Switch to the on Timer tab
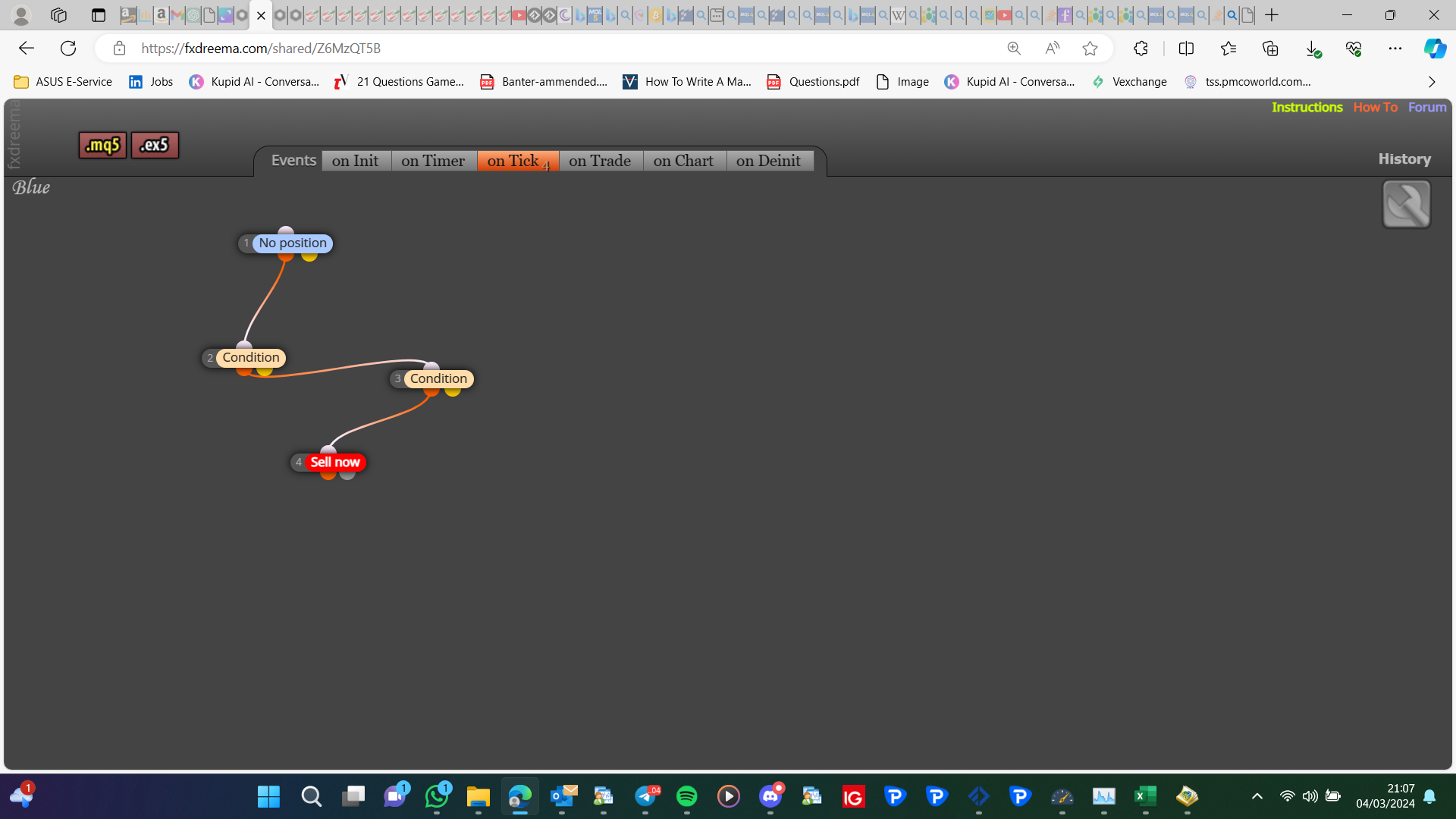 [x=433, y=161]
